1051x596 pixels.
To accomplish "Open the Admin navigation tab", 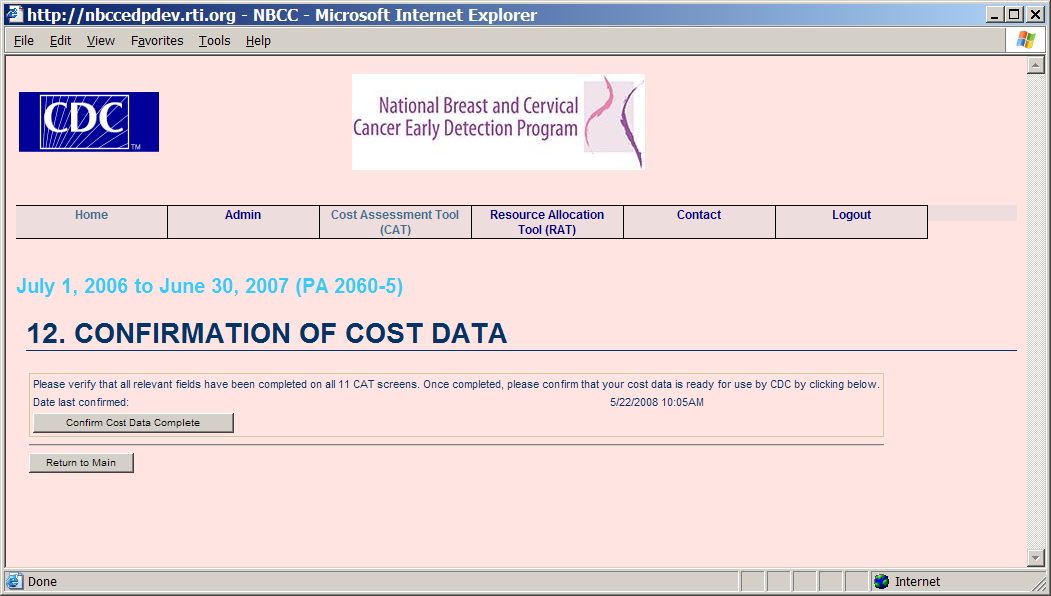I will [243, 222].
